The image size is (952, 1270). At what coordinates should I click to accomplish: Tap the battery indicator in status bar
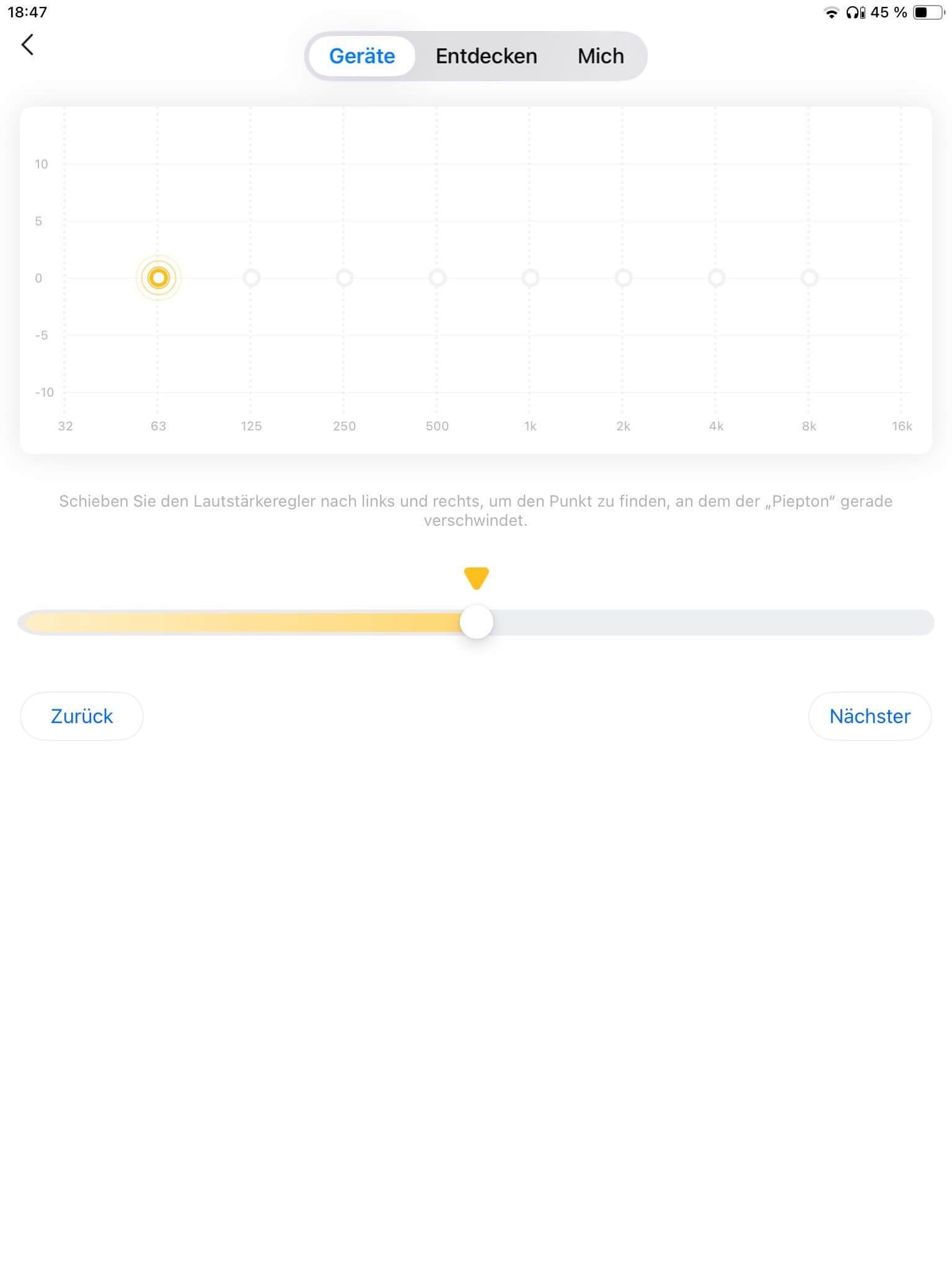click(928, 12)
